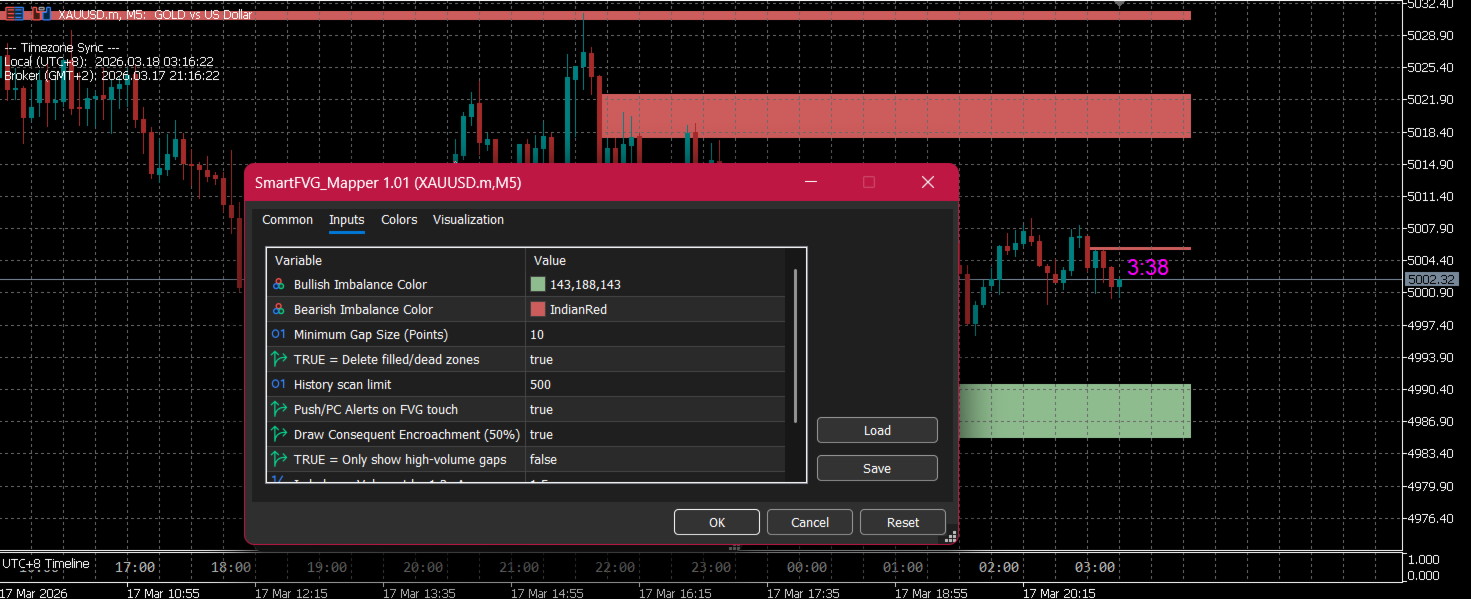Select the History scan limit label
This screenshot has width=1471, height=599.
point(342,385)
